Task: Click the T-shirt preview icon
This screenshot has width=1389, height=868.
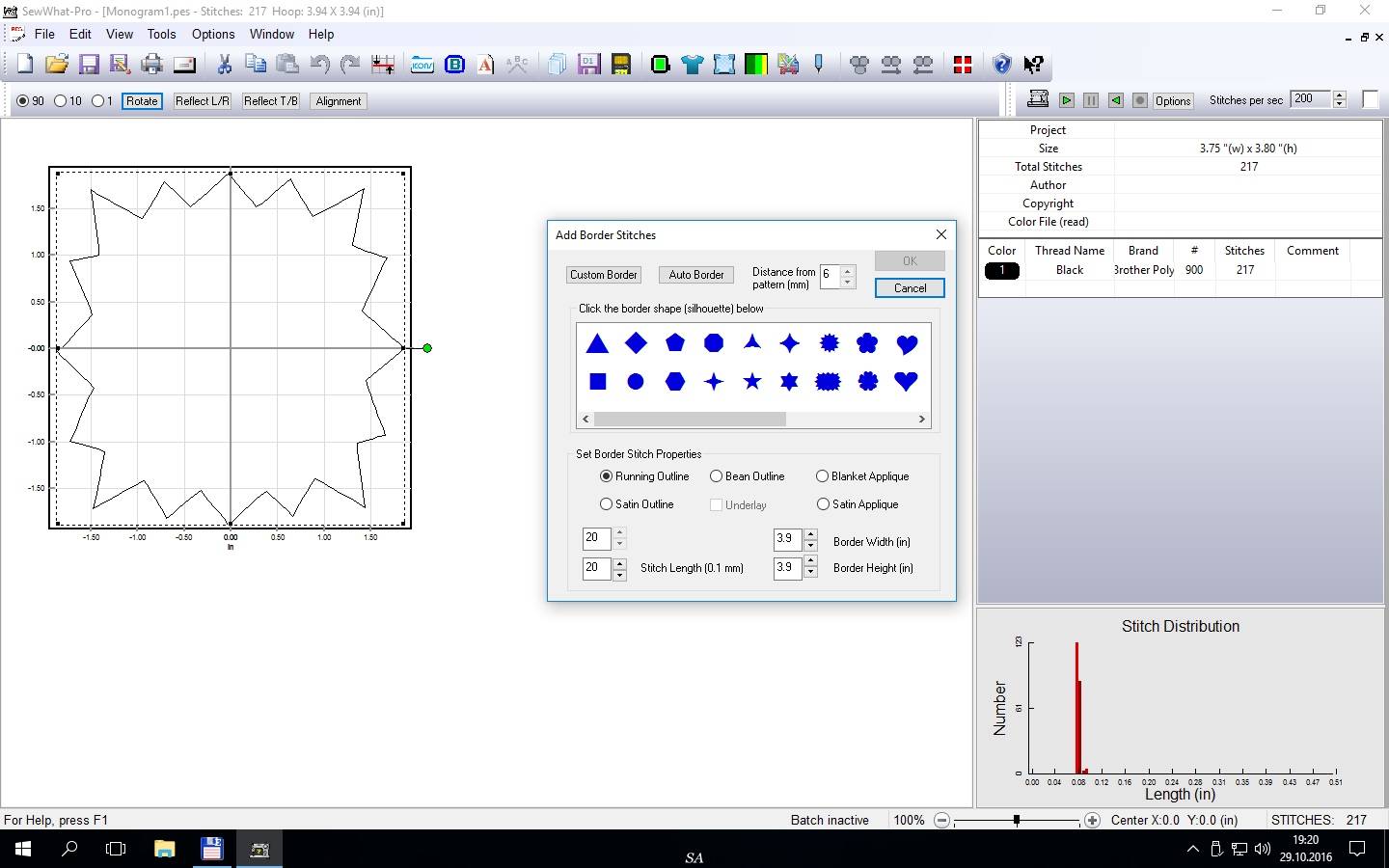Action: click(x=692, y=65)
